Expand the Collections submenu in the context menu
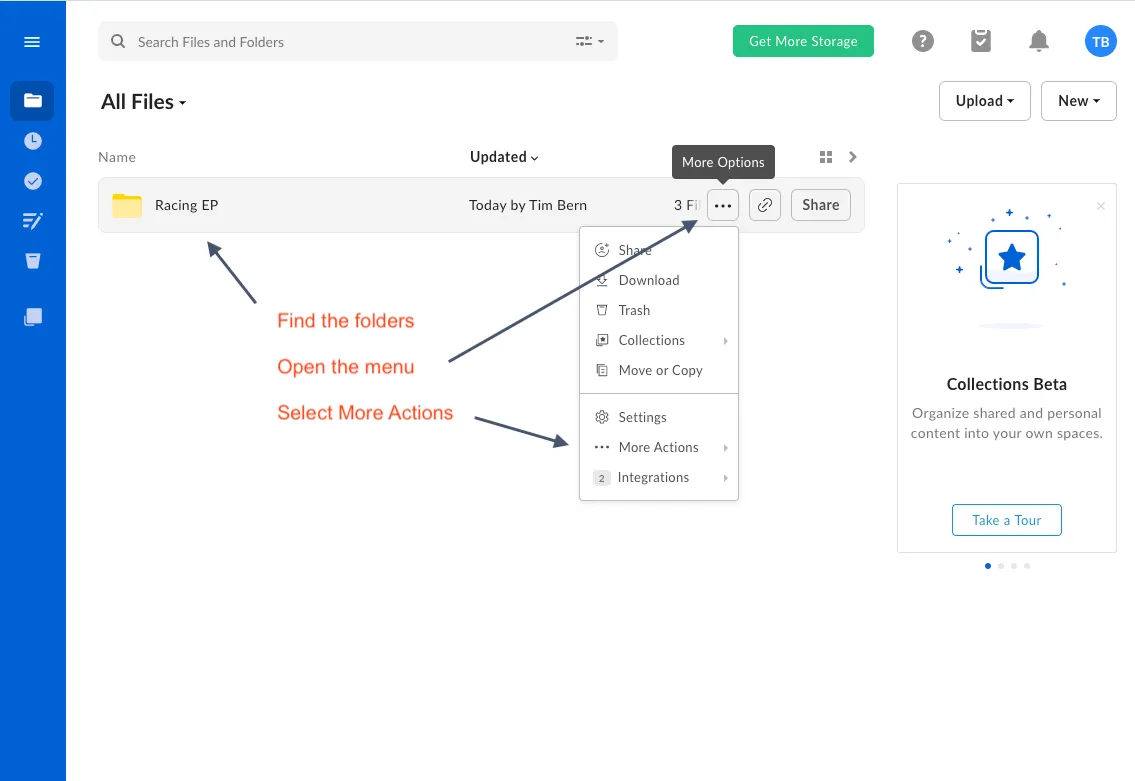1135x781 pixels. pos(651,340)
